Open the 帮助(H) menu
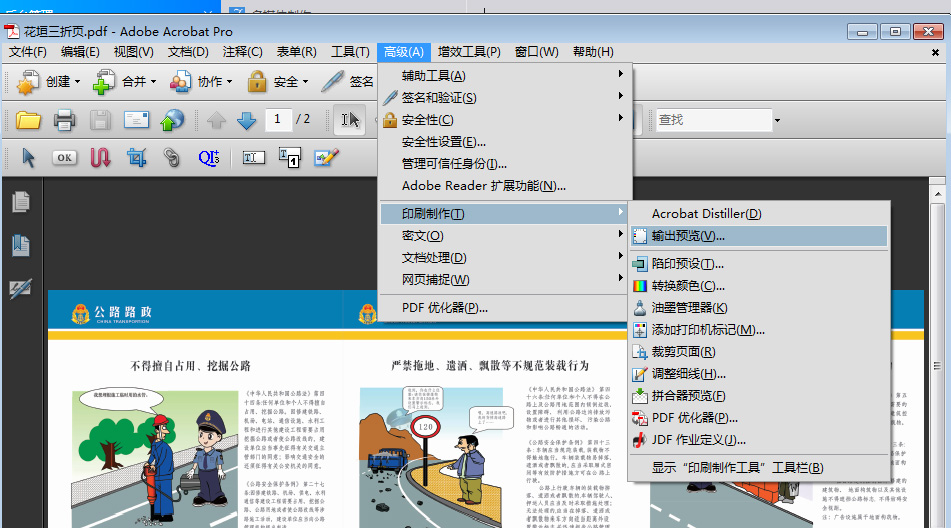 click(593, 52)
